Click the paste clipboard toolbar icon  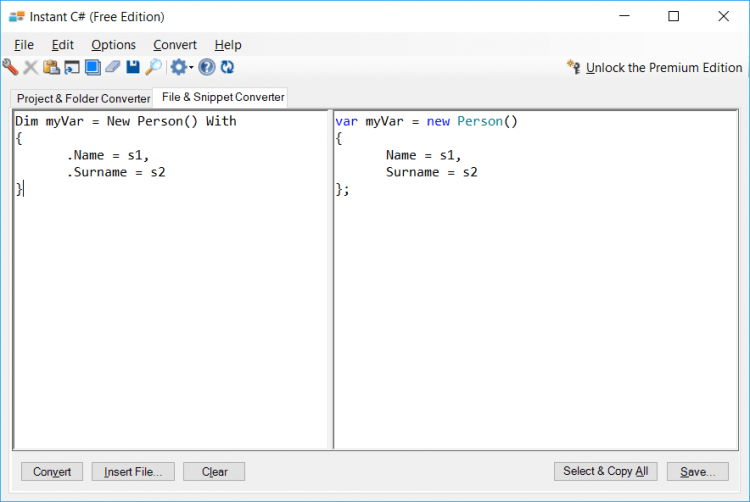51,67
